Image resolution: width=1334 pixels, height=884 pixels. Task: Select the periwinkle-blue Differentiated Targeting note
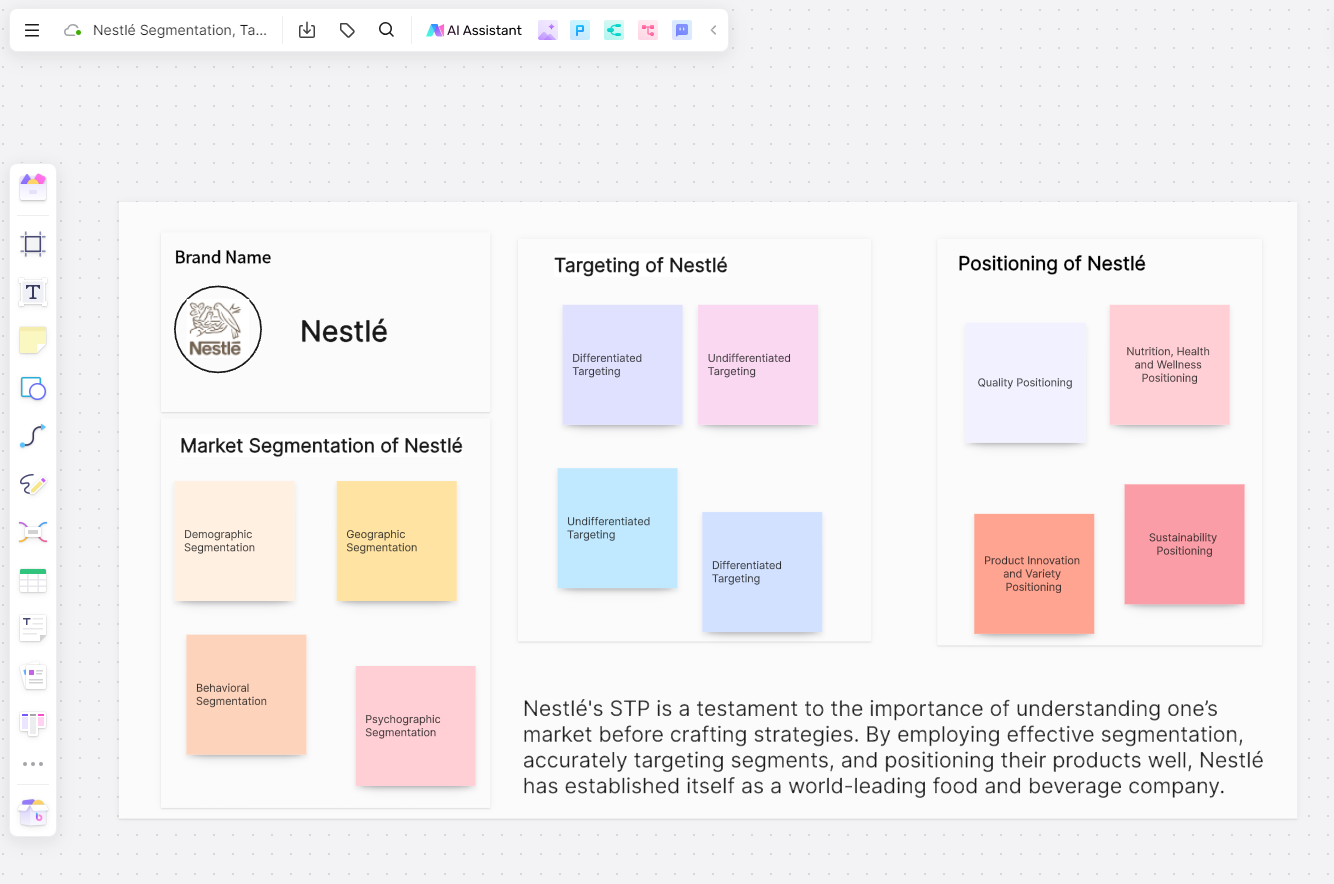762,572
